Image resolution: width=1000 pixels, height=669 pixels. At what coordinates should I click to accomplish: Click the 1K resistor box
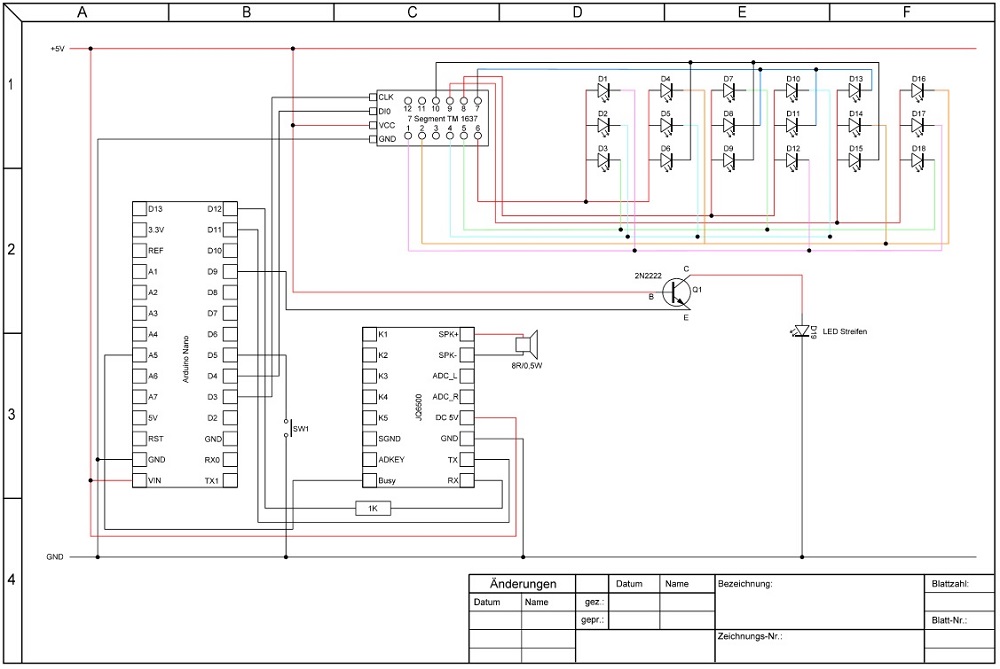pos(373,509)
